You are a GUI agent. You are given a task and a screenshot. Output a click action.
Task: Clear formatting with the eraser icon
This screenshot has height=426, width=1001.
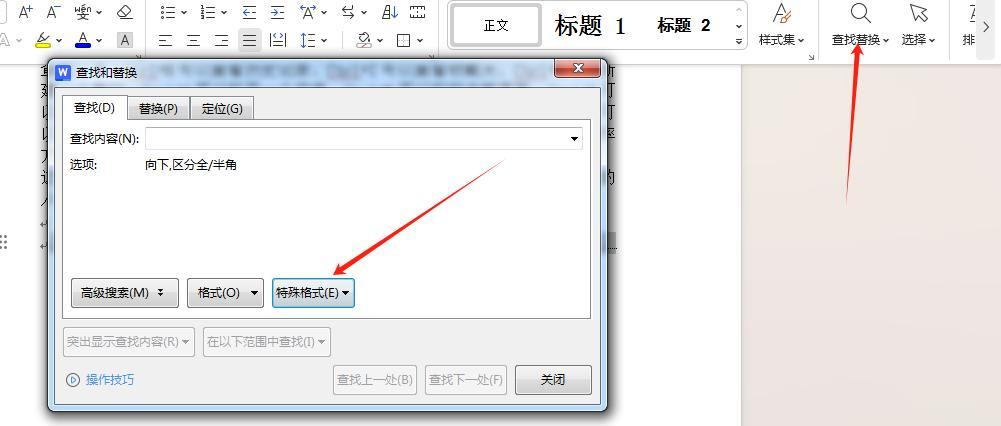click(125, 11)
